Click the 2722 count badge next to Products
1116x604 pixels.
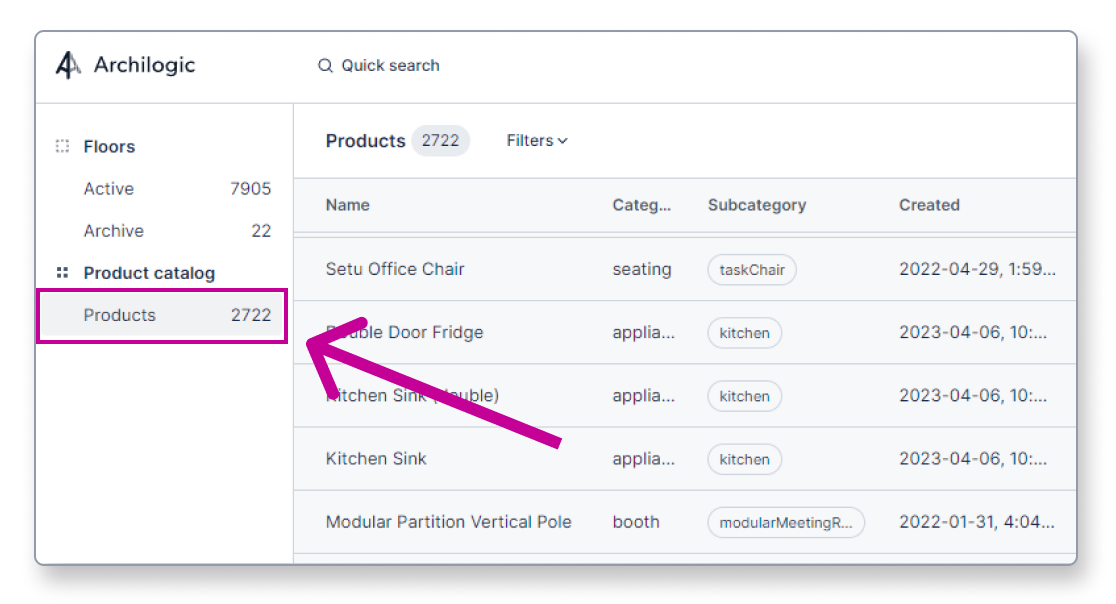(x=441, y=140)
